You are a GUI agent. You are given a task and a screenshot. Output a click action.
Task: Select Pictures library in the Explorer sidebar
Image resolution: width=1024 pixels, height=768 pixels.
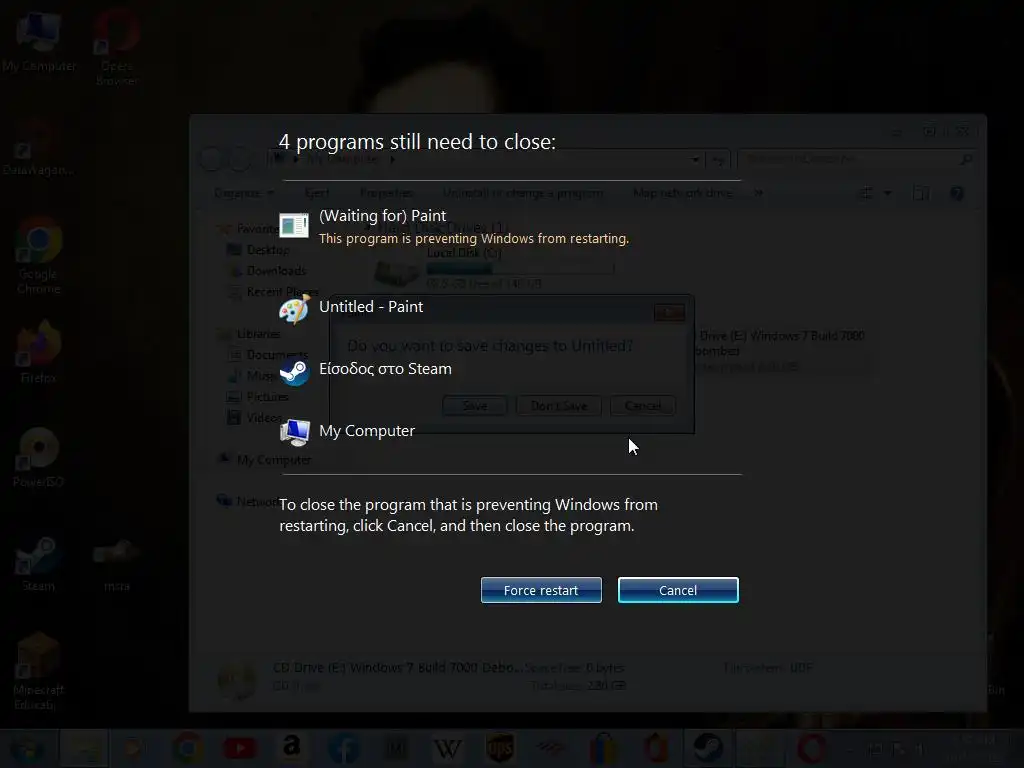click(x=257, y=396)
